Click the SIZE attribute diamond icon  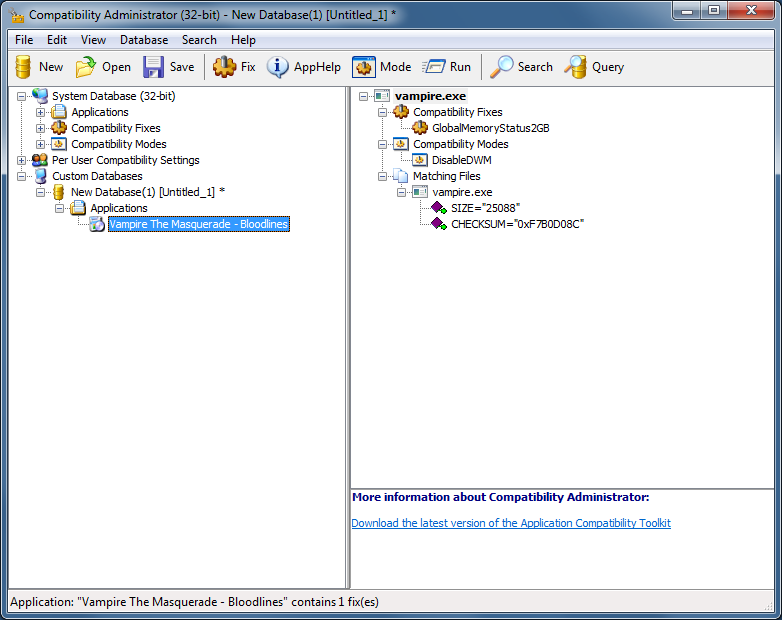click(439, 208)
